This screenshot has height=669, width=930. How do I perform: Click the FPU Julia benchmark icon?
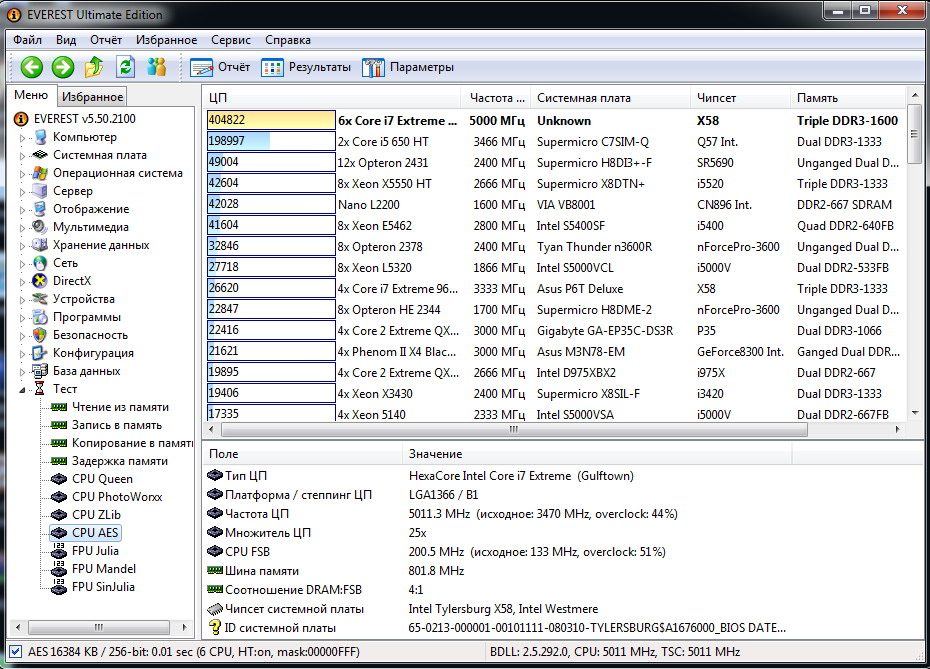(59, 551)
